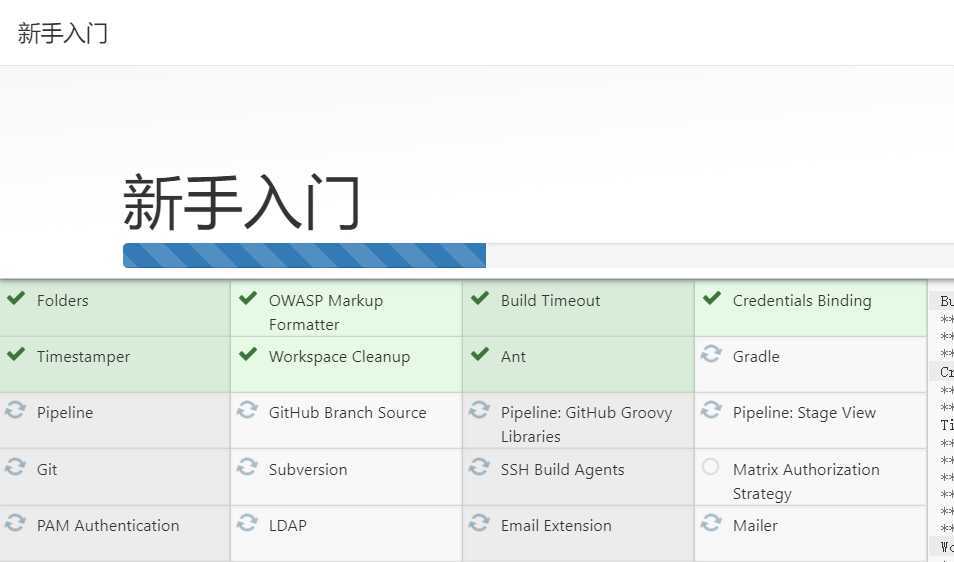
Task: Click the sync icon for PAM Authentication
Action: (x=15, y=523)
